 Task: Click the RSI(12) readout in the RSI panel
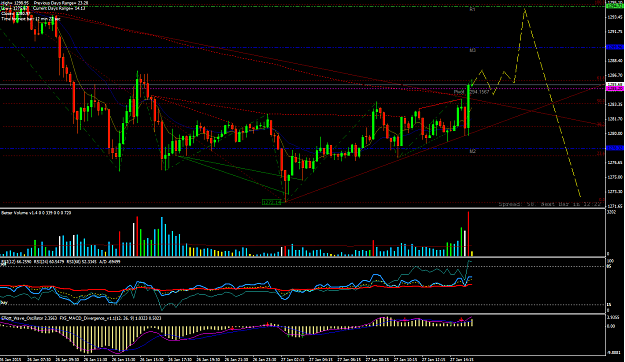(16, 262)
